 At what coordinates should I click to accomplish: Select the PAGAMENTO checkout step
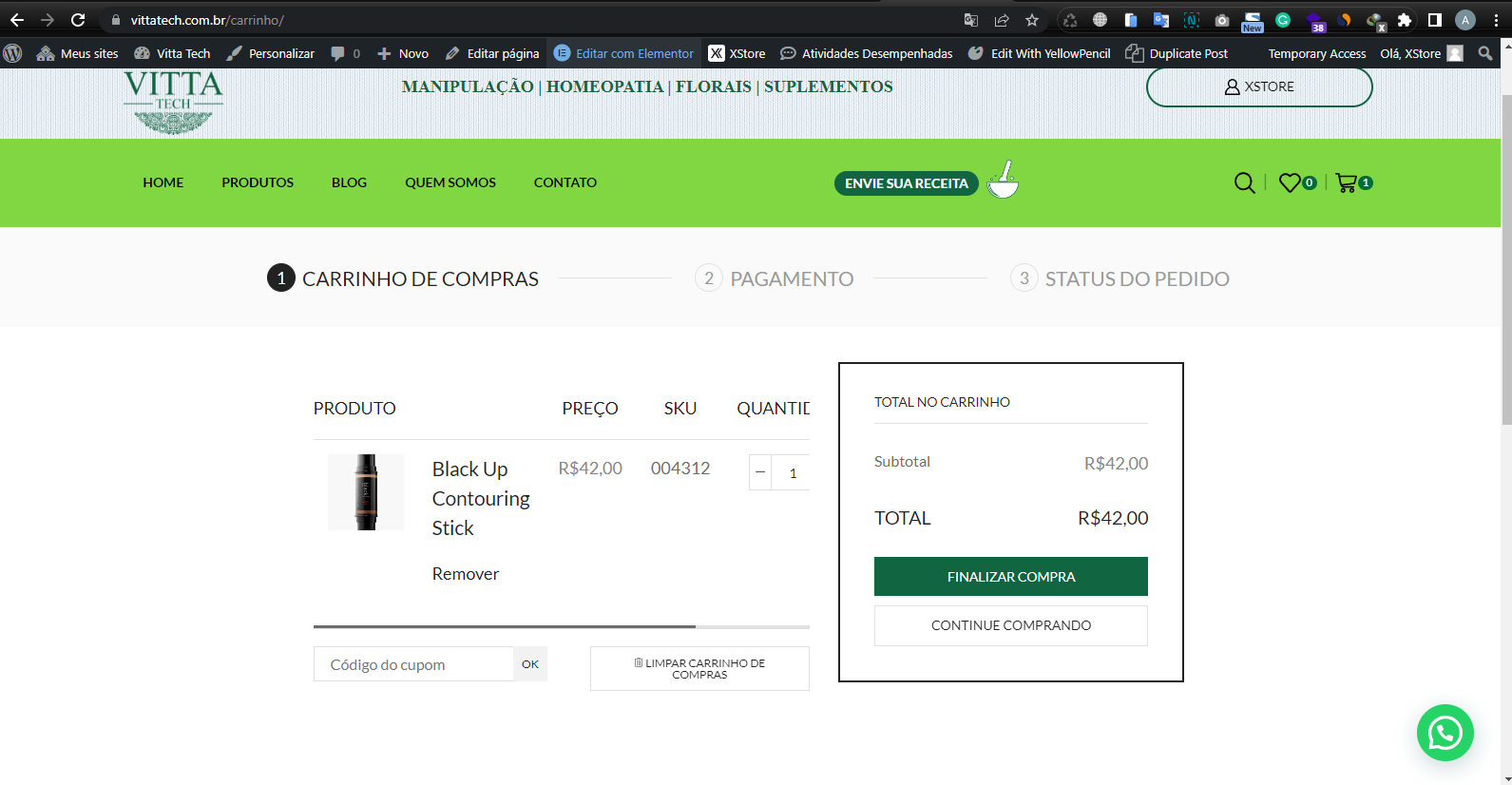(x=775, y=278)
